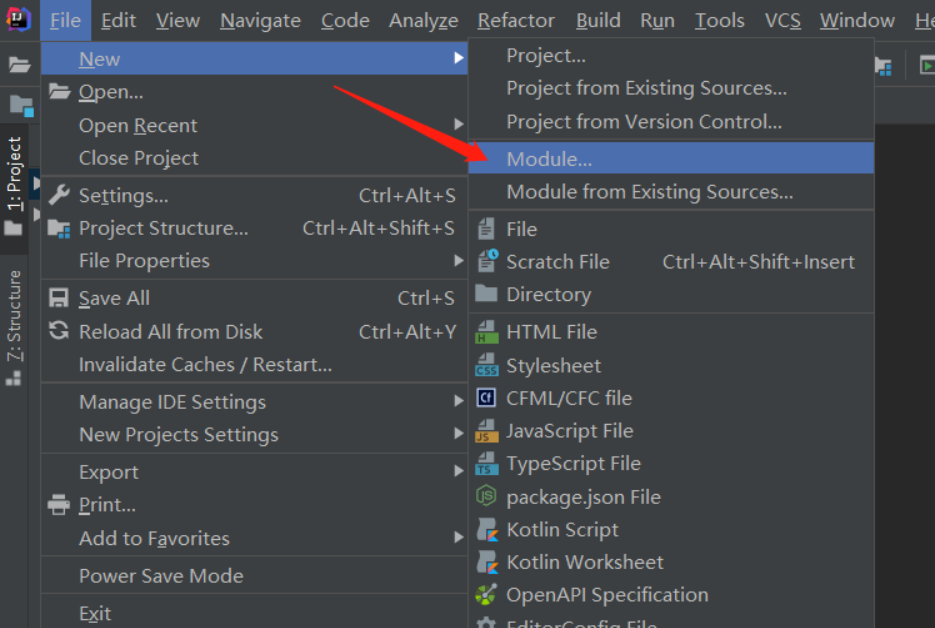Screen dimensions: 935x628
Task: Click the Reload All from Disk icon
Action: (x=58, y=330)
